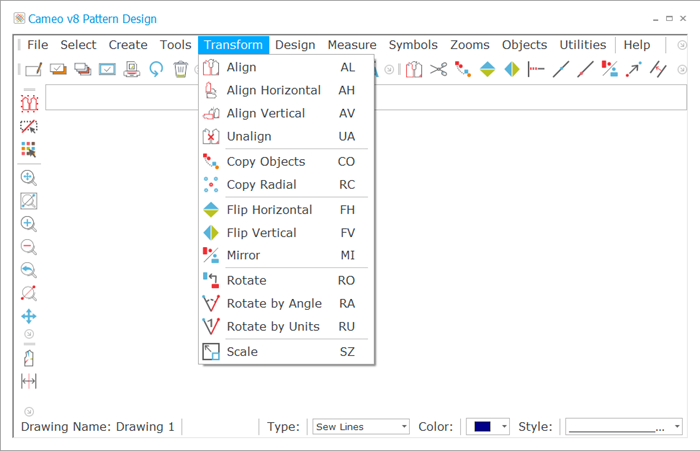This screenshot has width=700, height=451.
Task: Click the Flip Horizontal icon in right toolbar
Action: (488, 70)
